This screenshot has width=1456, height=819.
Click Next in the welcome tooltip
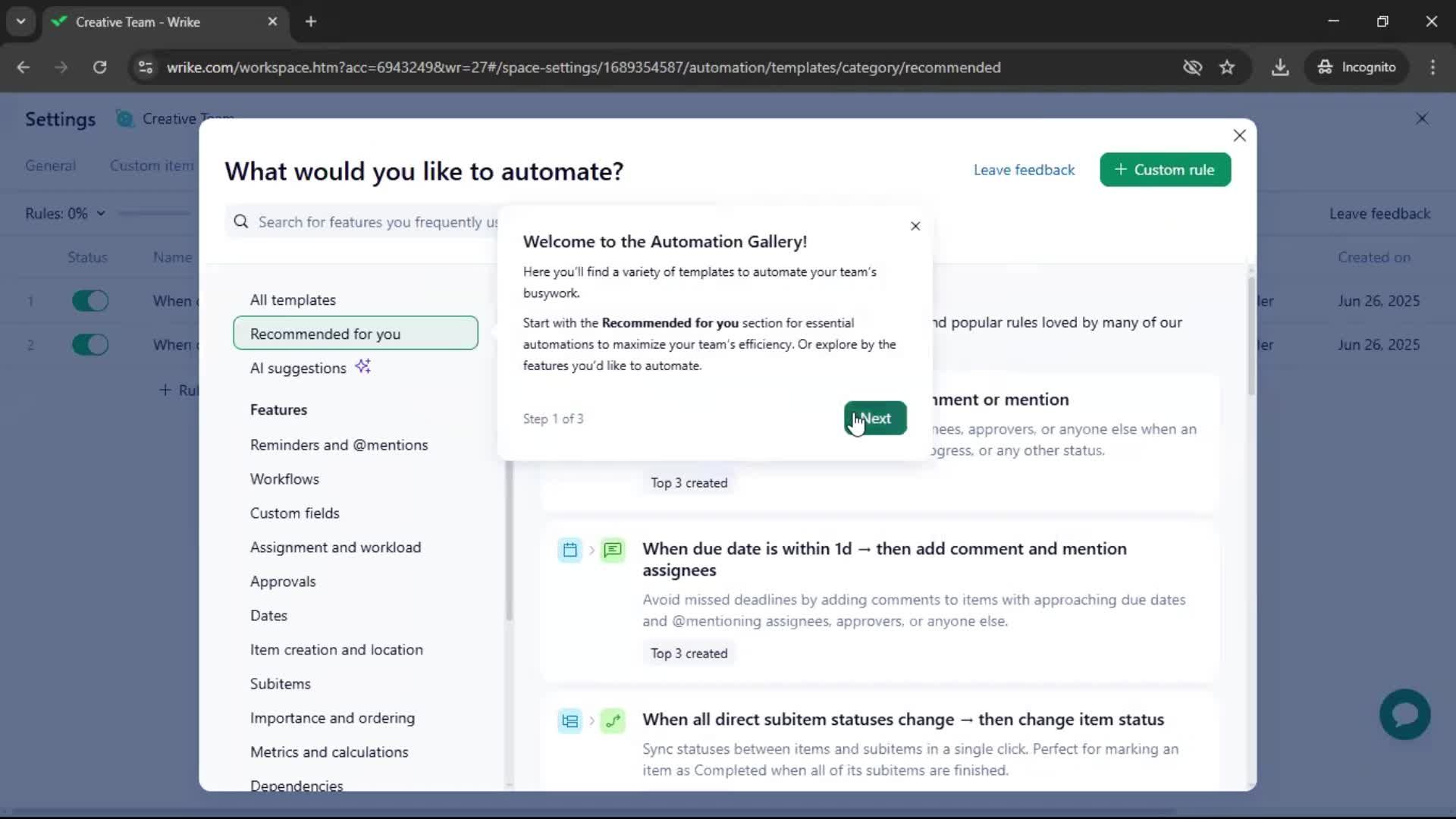pos(875,418)
